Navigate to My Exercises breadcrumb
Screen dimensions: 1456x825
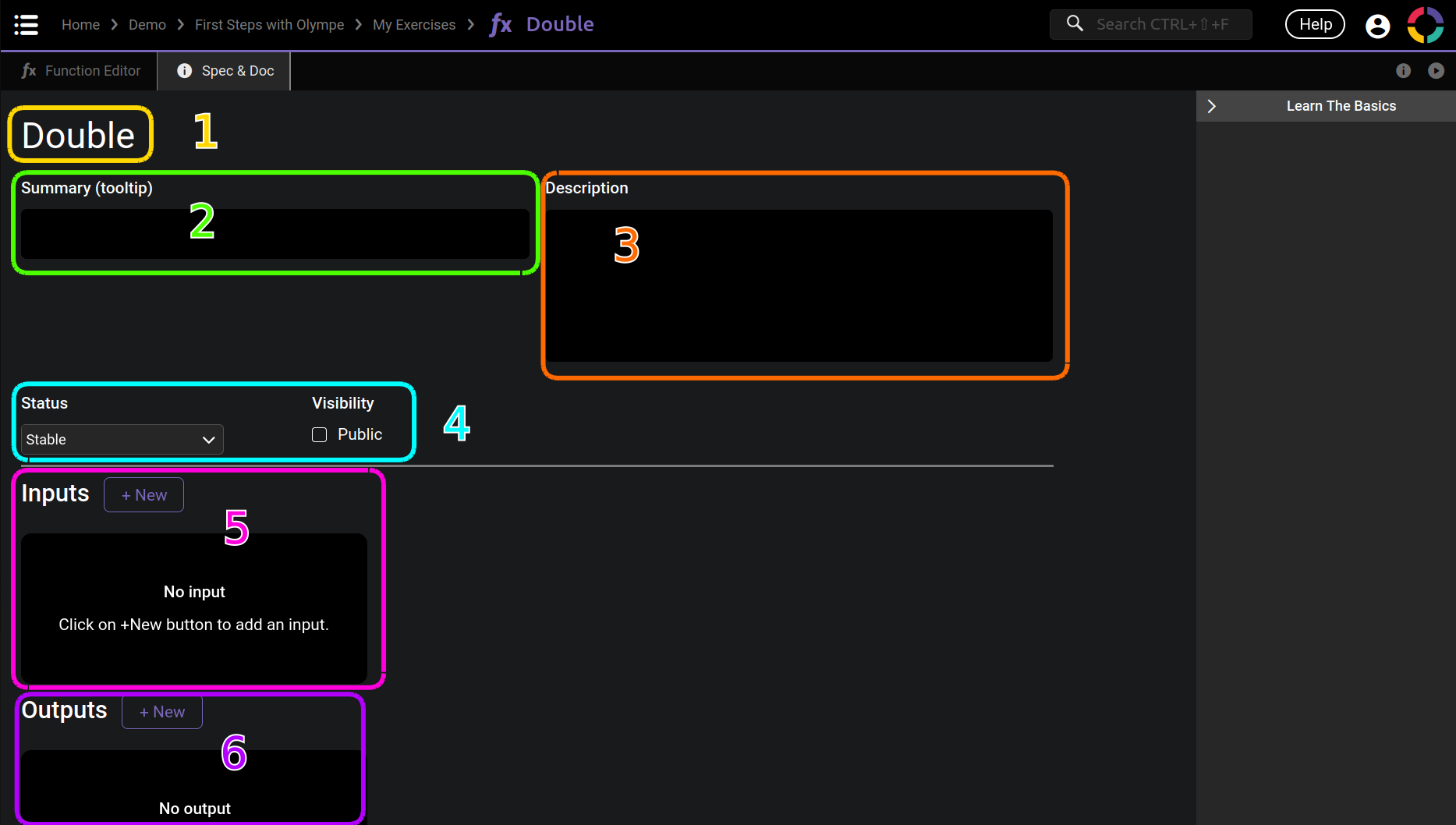(x=413, y=25)
